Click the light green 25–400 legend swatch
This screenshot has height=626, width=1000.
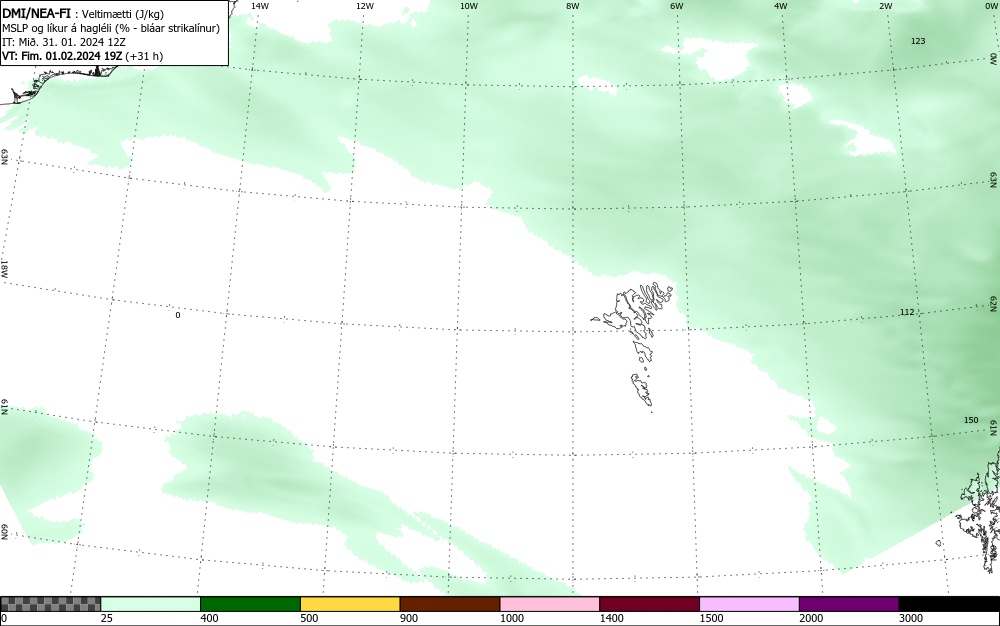click(x=151, y=604)
